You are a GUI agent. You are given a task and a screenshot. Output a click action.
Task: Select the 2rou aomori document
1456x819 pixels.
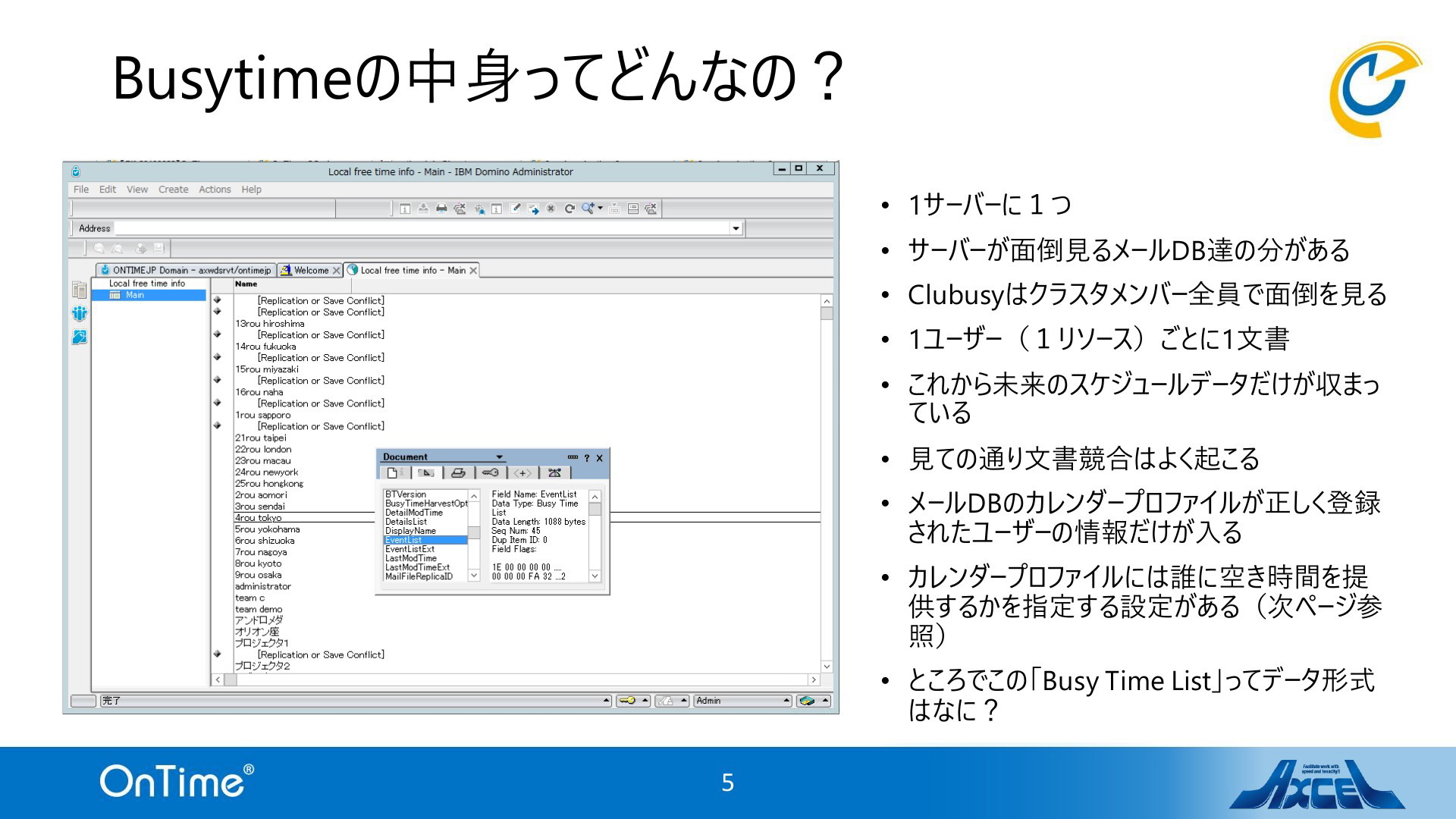click(x=261, y=494)
